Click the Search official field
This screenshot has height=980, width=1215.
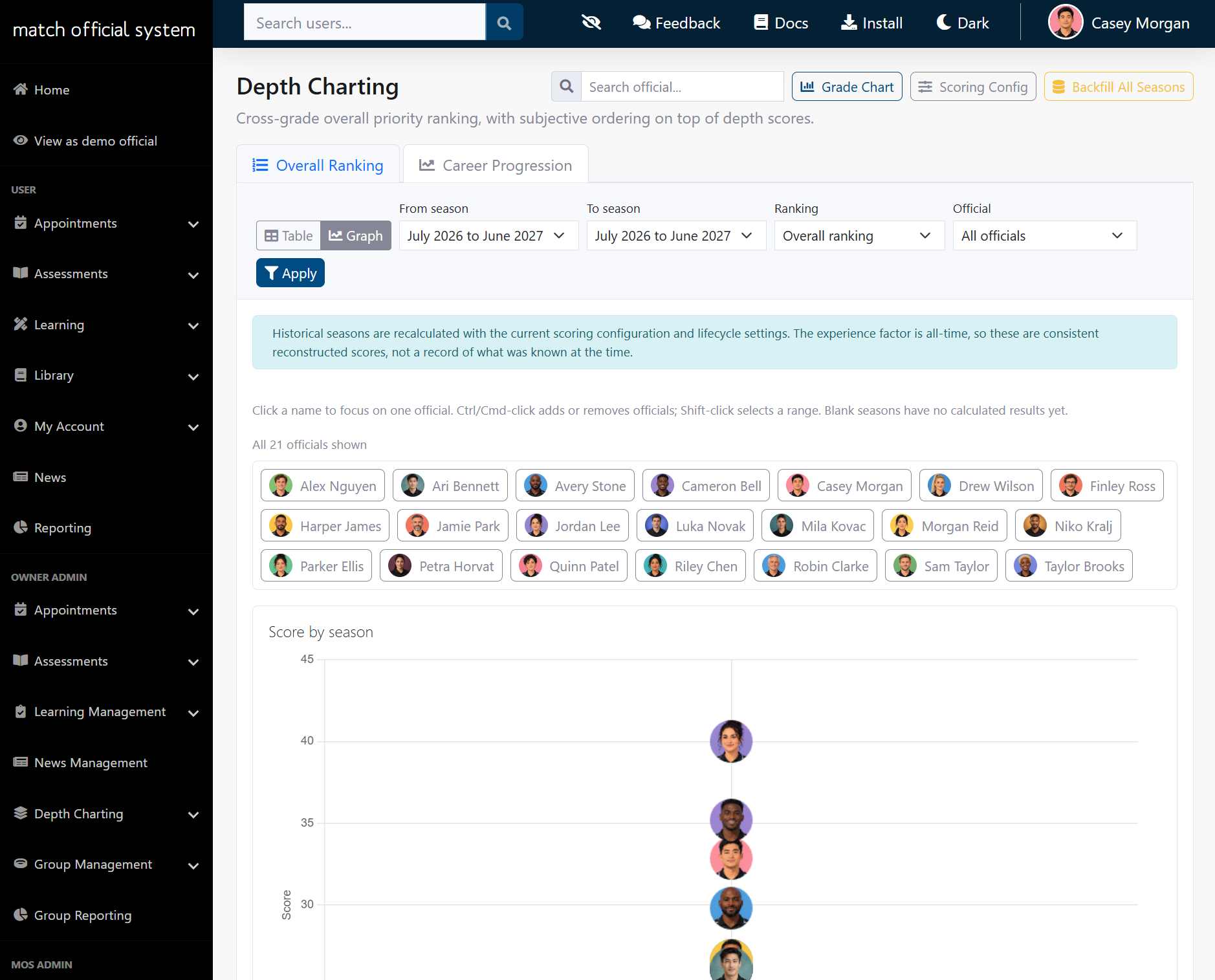click(683, 87)
